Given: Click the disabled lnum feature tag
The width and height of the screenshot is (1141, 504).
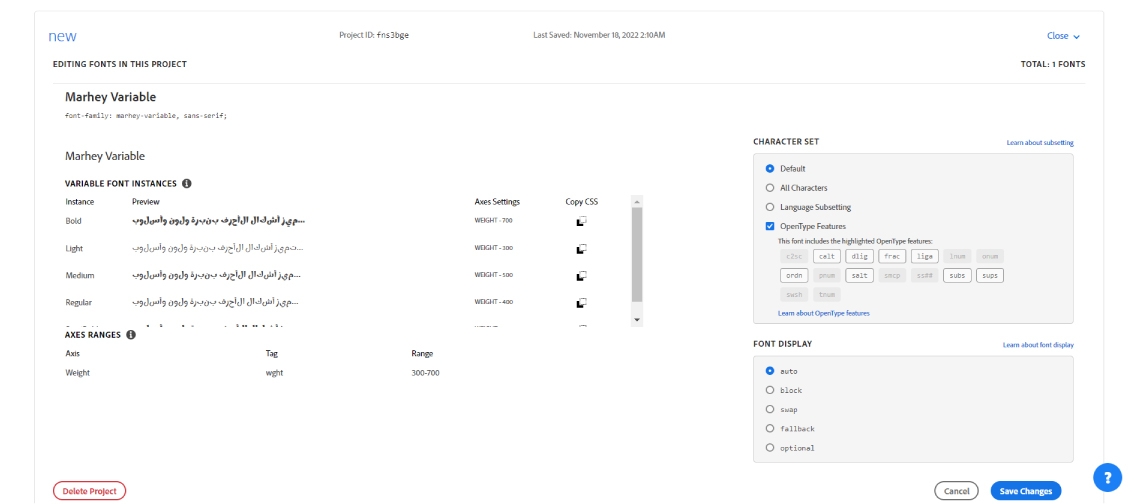Looking at the screenshot, I should coord(958,256).
